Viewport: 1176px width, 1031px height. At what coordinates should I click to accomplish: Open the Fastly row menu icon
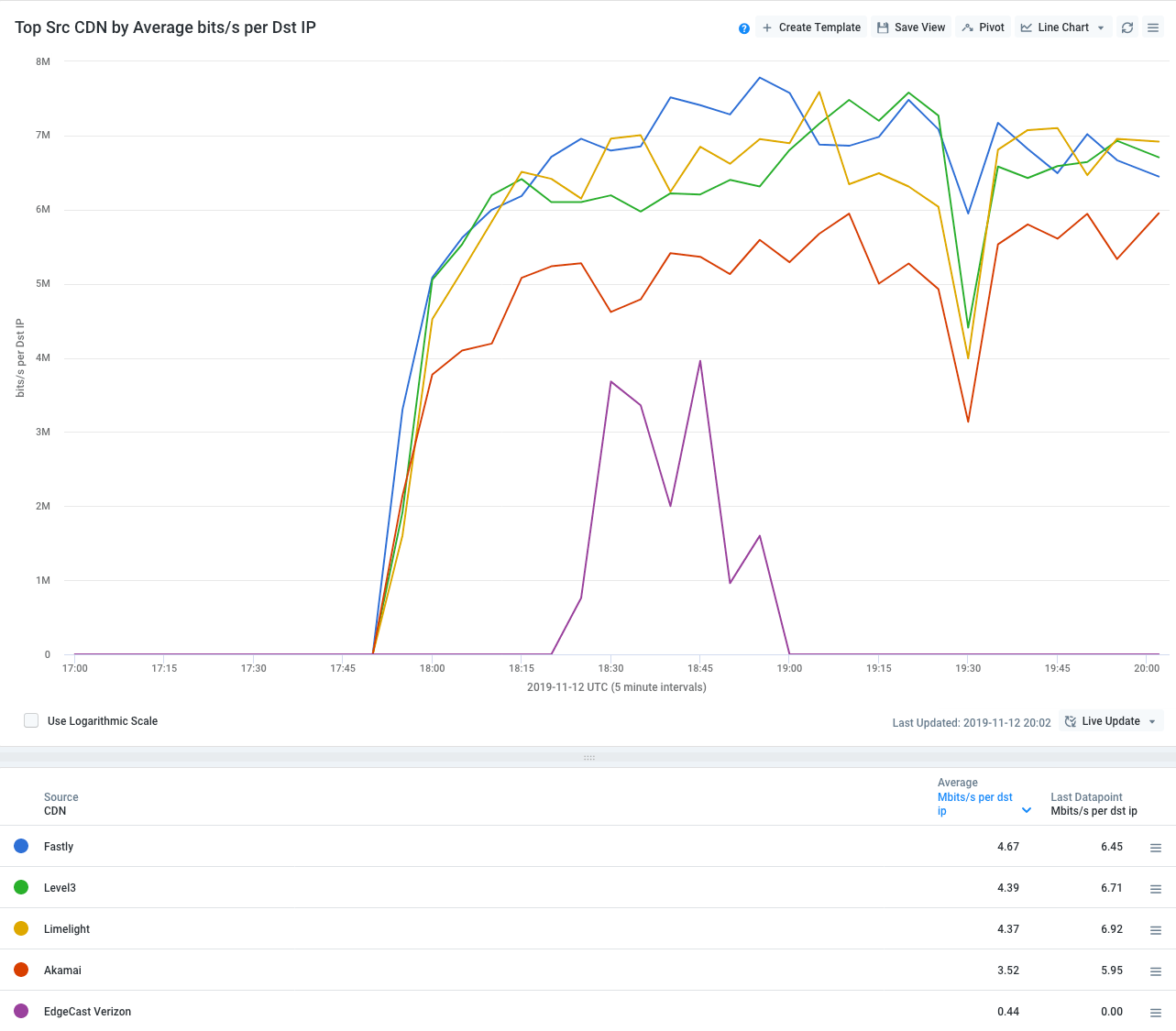(1156, 848)
